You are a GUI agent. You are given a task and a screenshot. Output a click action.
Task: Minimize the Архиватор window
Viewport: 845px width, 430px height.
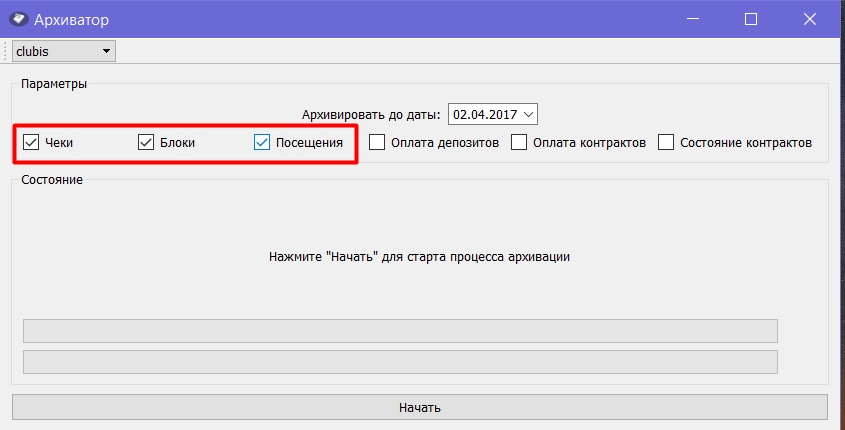pyautogui.click(x=693, y=19)
